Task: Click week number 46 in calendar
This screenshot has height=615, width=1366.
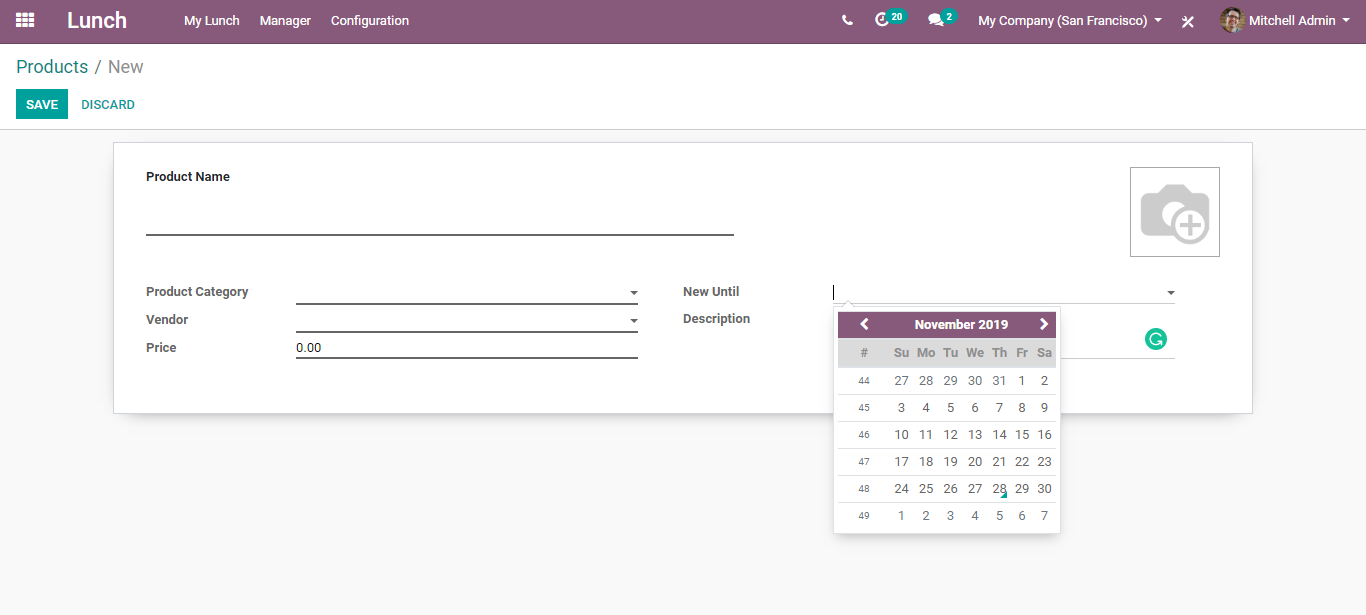Action: (864, 435)
